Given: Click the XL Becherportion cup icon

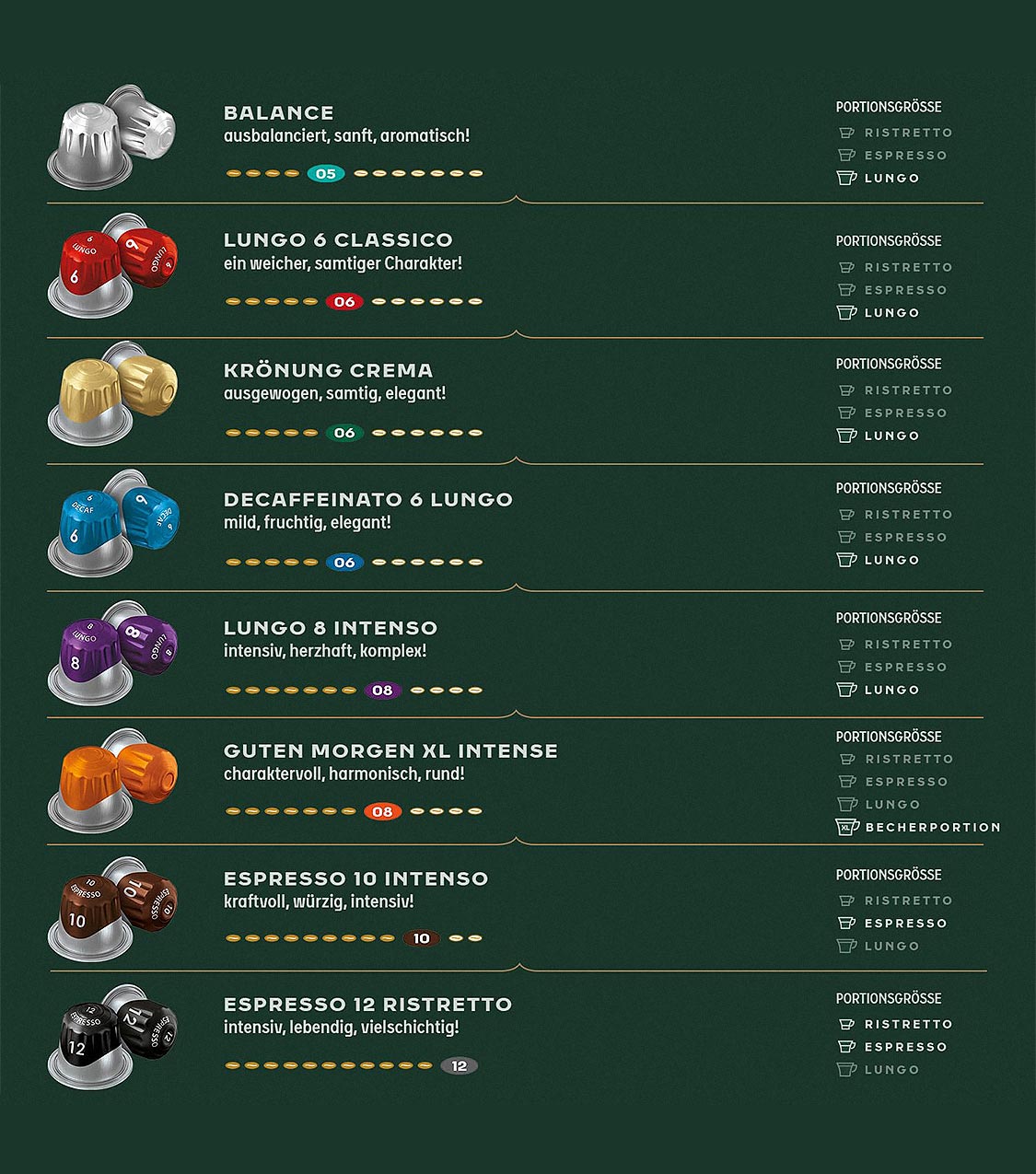Looking at the screenshot, I should pyautogui.click(x=846, y=827).
